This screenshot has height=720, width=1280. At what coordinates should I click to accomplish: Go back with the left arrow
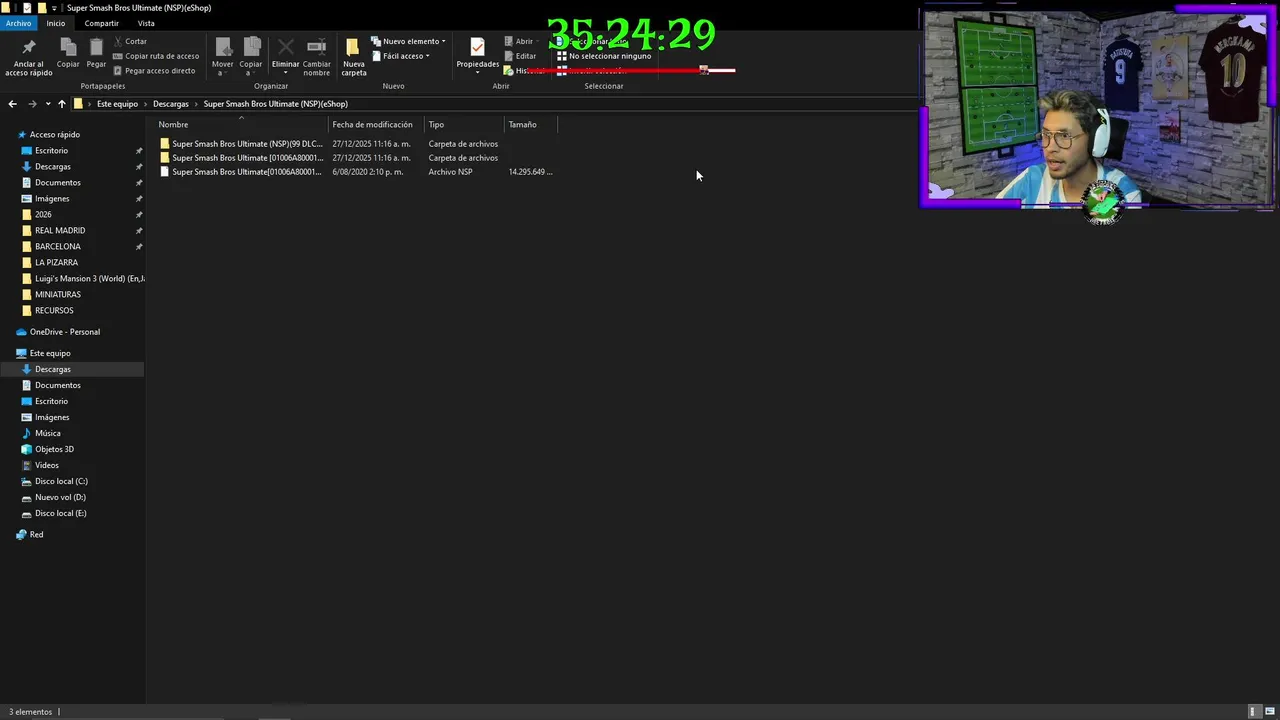(12, 104)
